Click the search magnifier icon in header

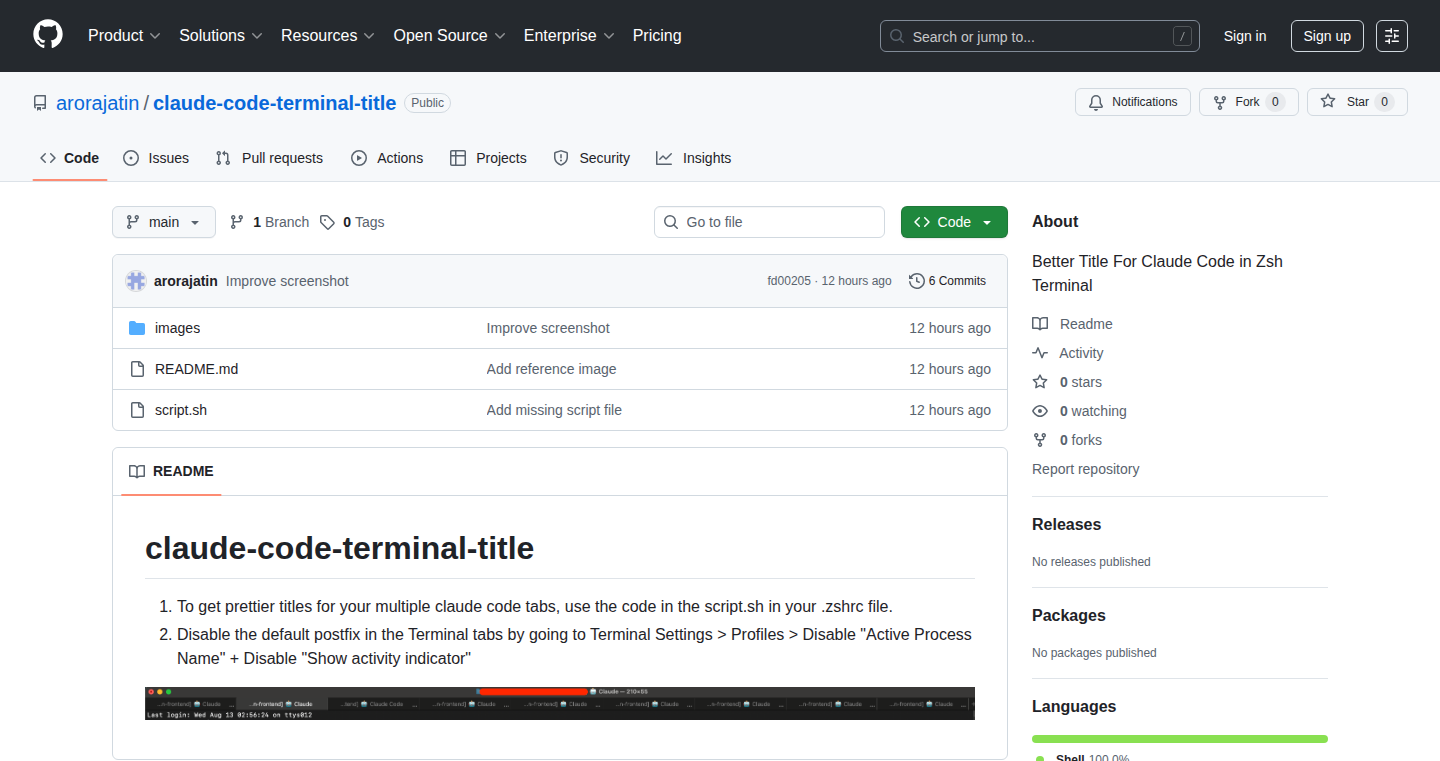click(897, 37)
